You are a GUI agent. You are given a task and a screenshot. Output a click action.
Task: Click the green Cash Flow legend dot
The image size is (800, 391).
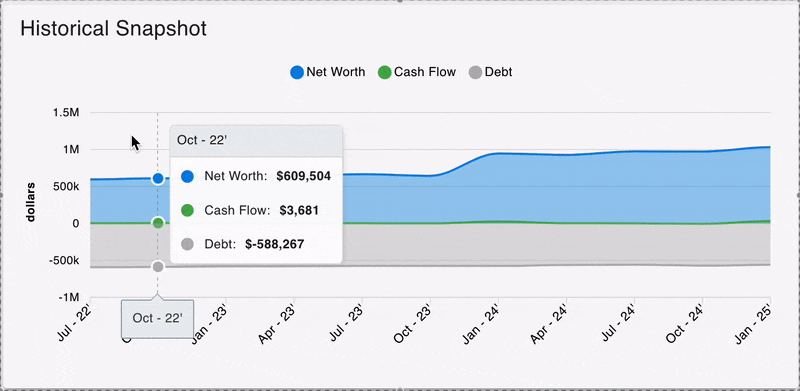[x=385, y=72]
